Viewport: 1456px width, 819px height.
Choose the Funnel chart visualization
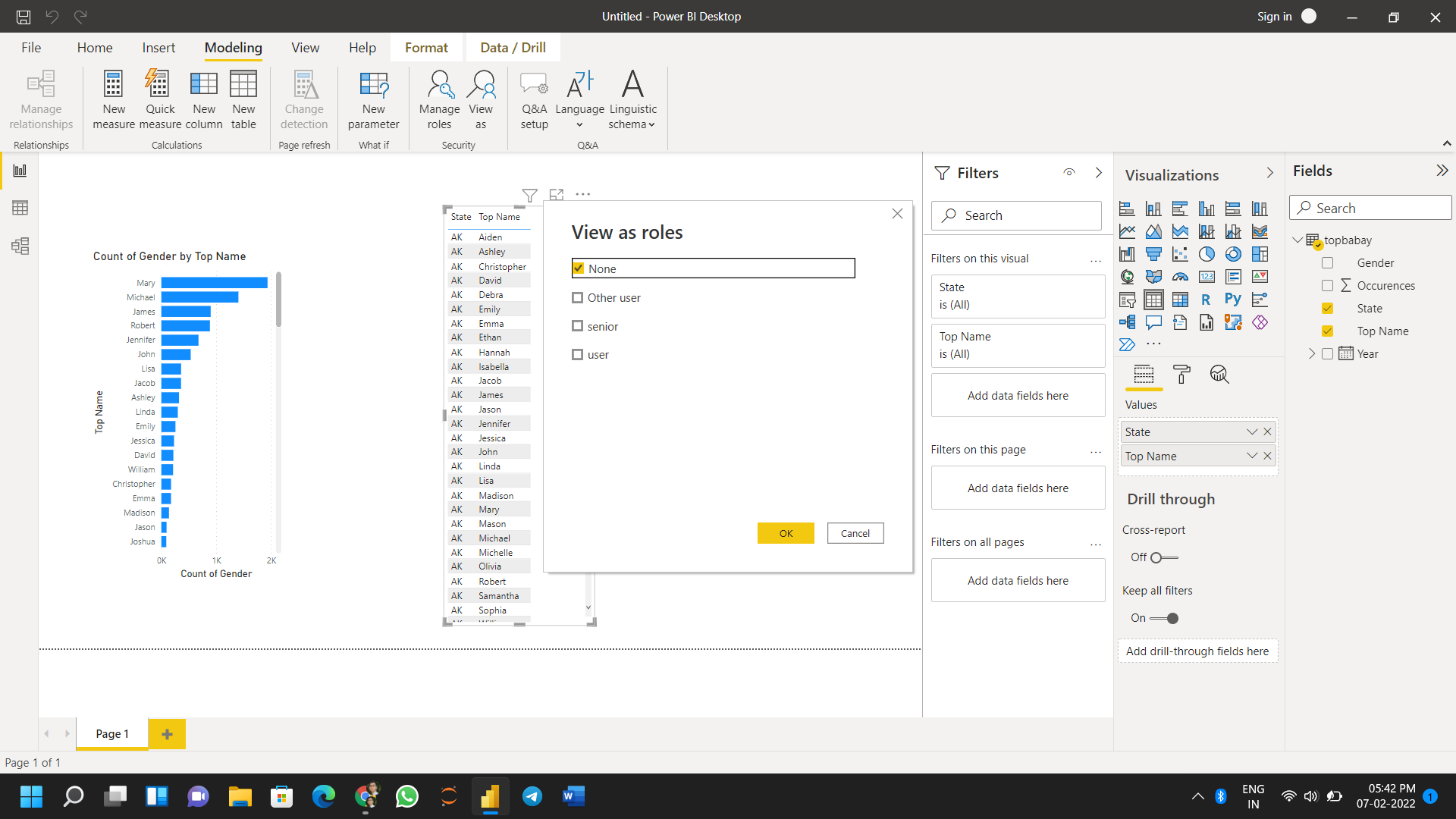[x=1153, y=254]
